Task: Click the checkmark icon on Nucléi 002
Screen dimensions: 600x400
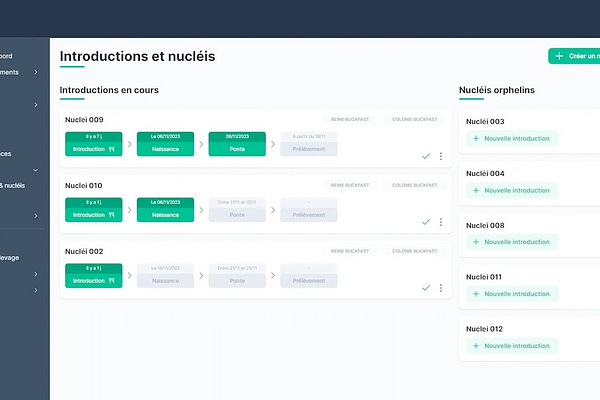Action: click(x=426, y=288)
